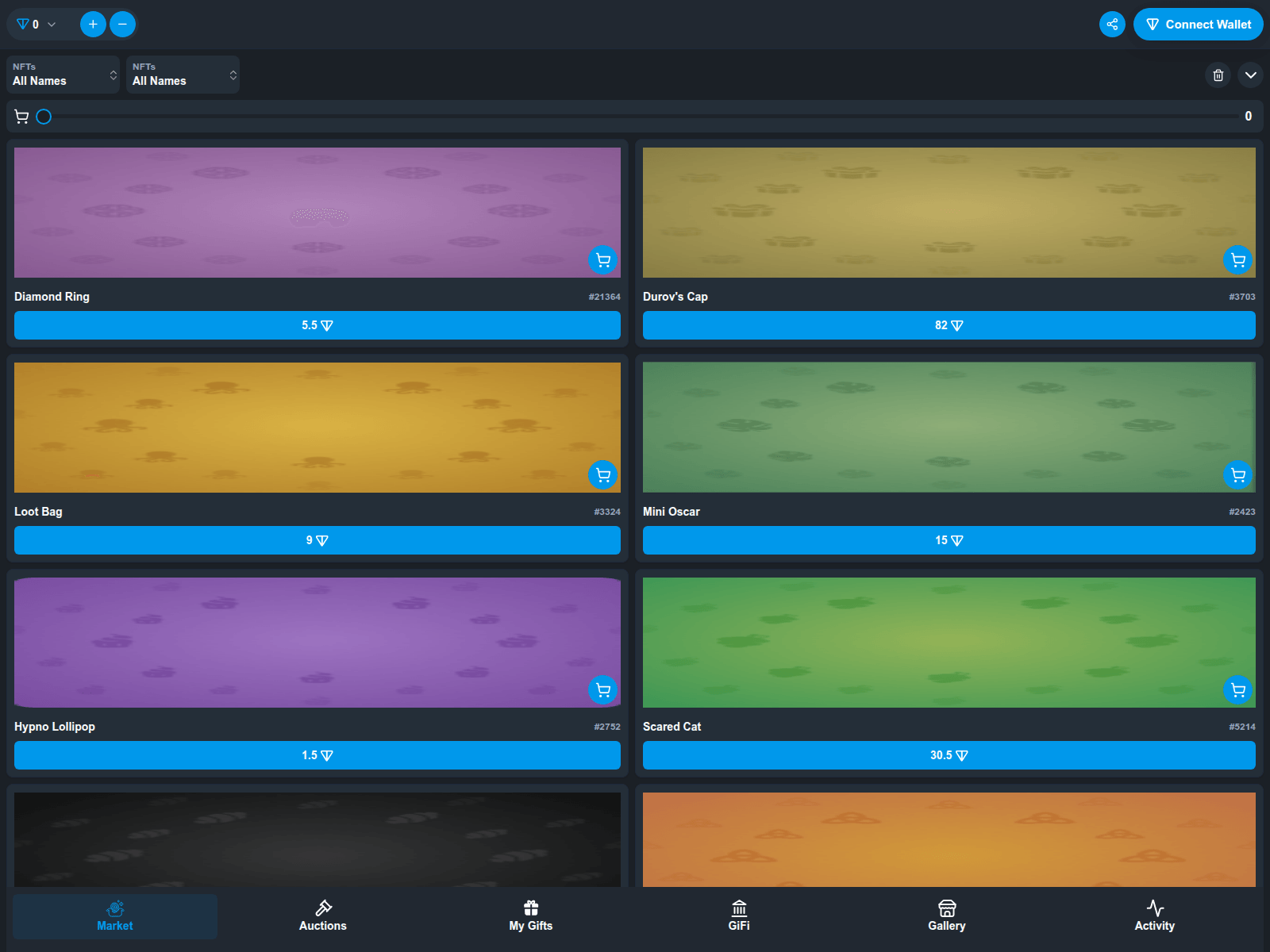Add Loot Bag to cart
This screenshot has height=952, width=1270.
click(x=603, y=475)
